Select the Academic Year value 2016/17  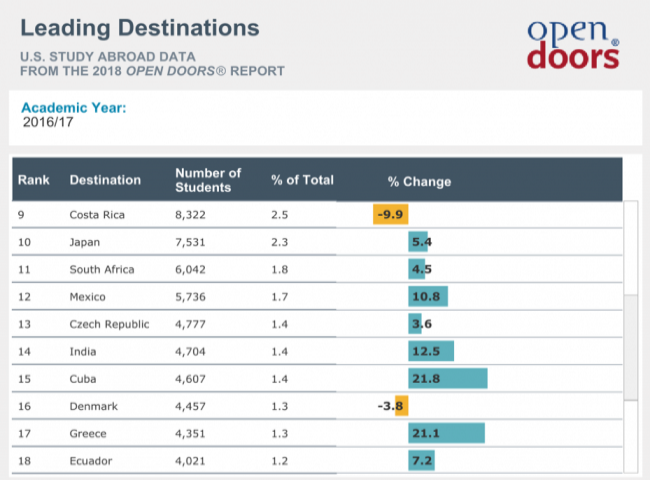click(x=48, y=122)
